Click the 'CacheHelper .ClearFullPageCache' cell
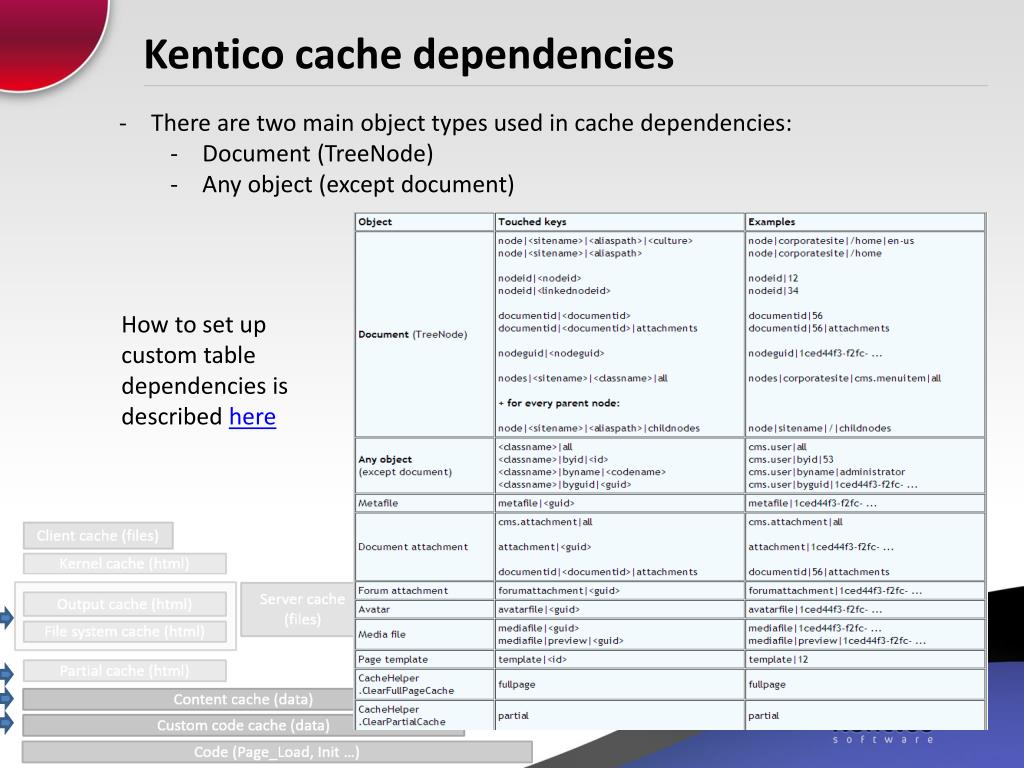Screen dimensions: 1024x768 (424, 684)
